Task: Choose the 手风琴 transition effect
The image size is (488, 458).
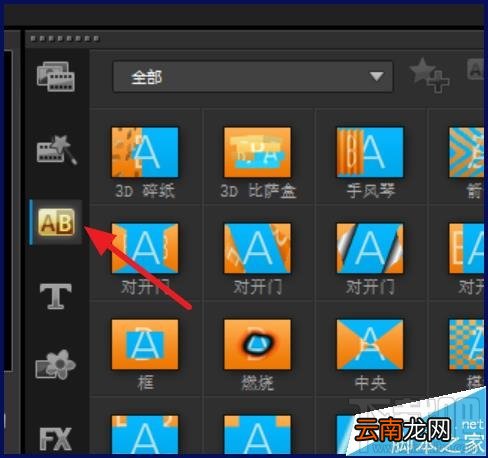Action: pos(370,152)
